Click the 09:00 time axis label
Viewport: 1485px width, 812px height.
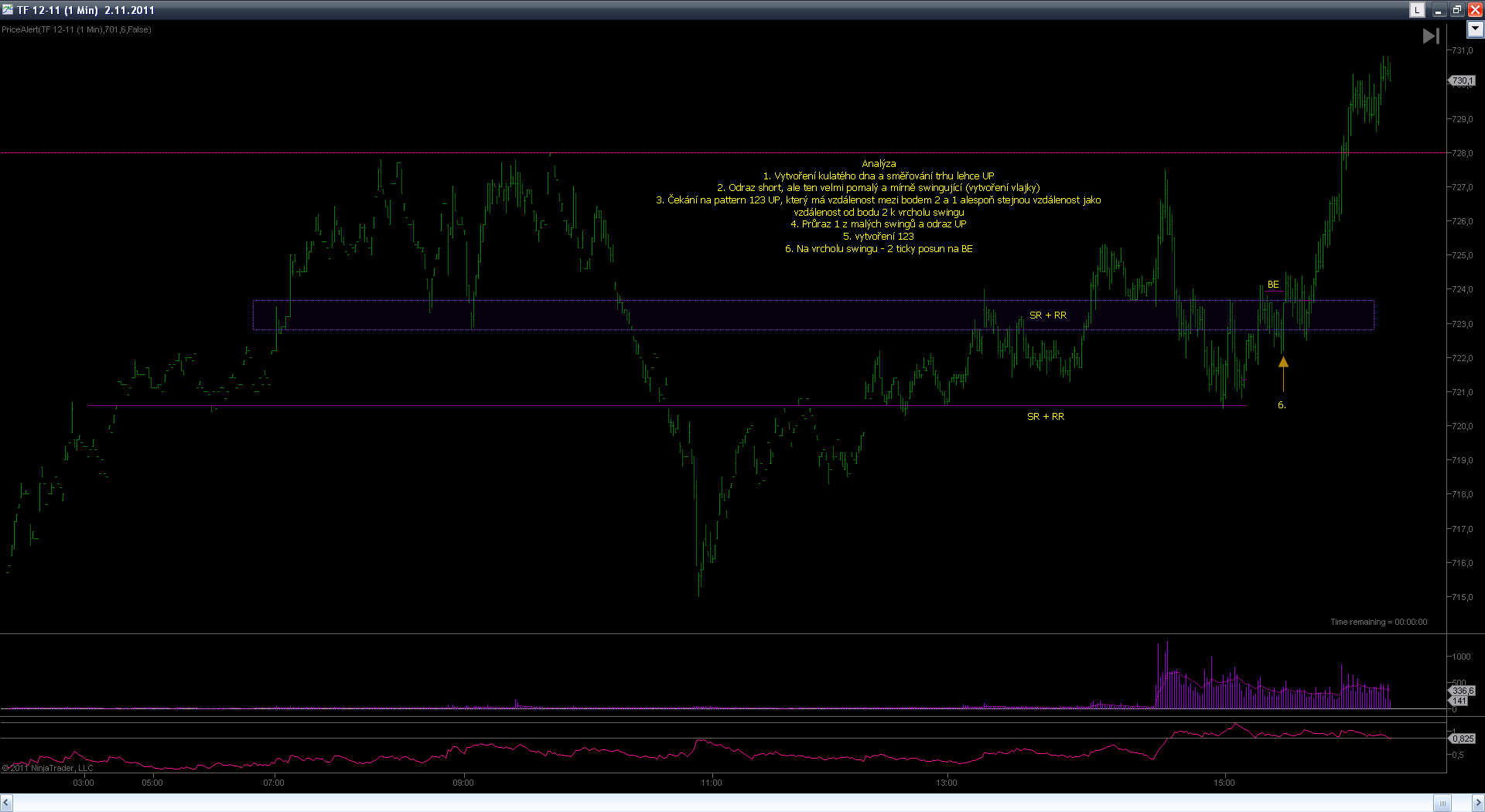463,783
